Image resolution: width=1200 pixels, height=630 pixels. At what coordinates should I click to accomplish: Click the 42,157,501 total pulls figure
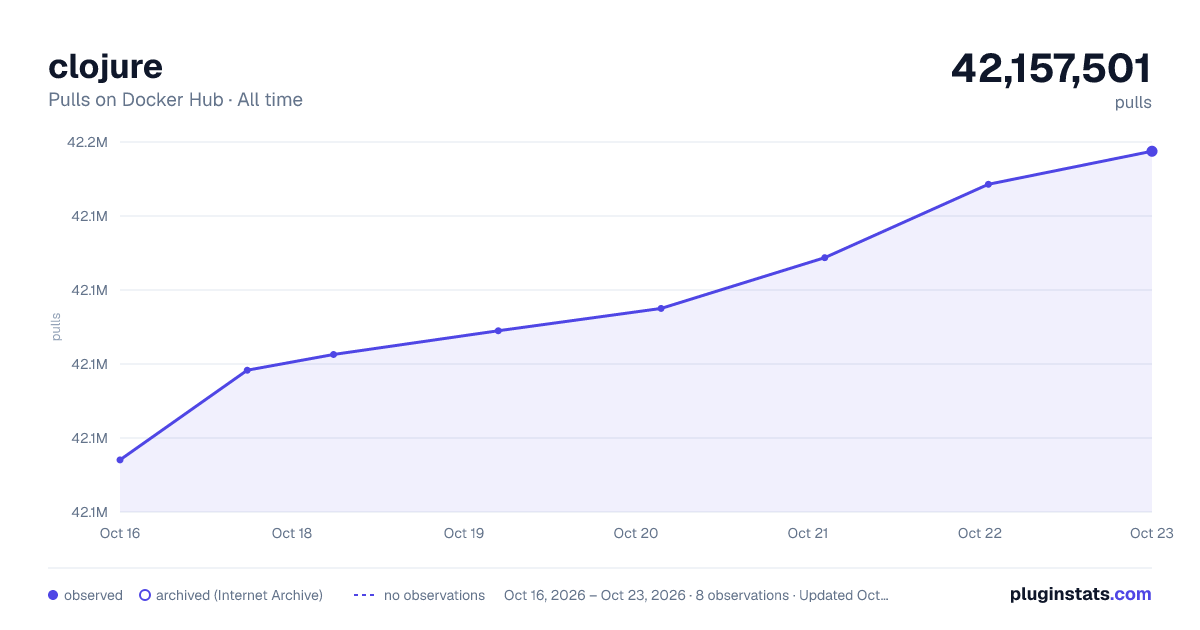(1051, 68)
